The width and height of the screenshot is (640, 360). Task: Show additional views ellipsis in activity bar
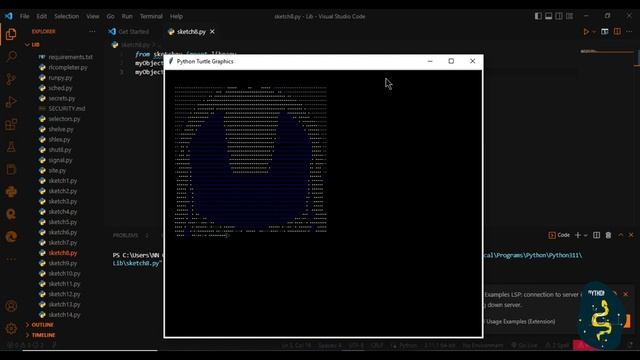tap(11, 259)
